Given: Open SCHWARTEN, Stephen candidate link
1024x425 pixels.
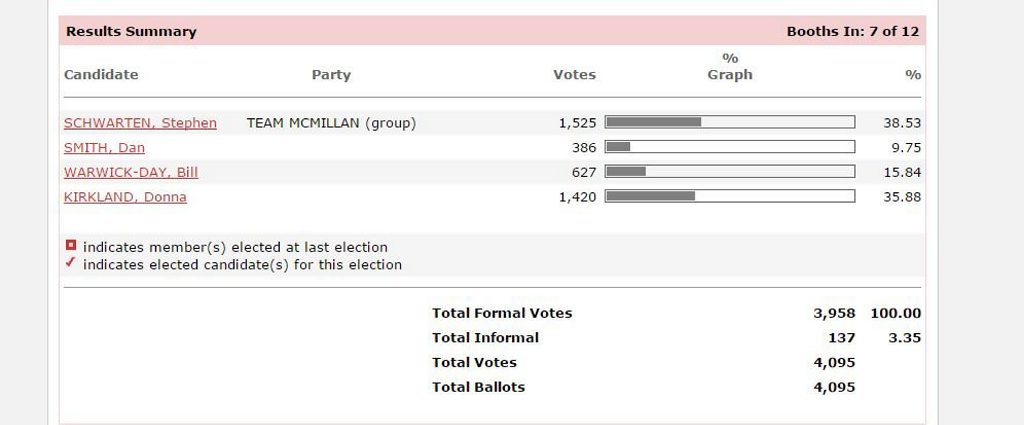Looking at the screenshot, I should pos(140,123).
